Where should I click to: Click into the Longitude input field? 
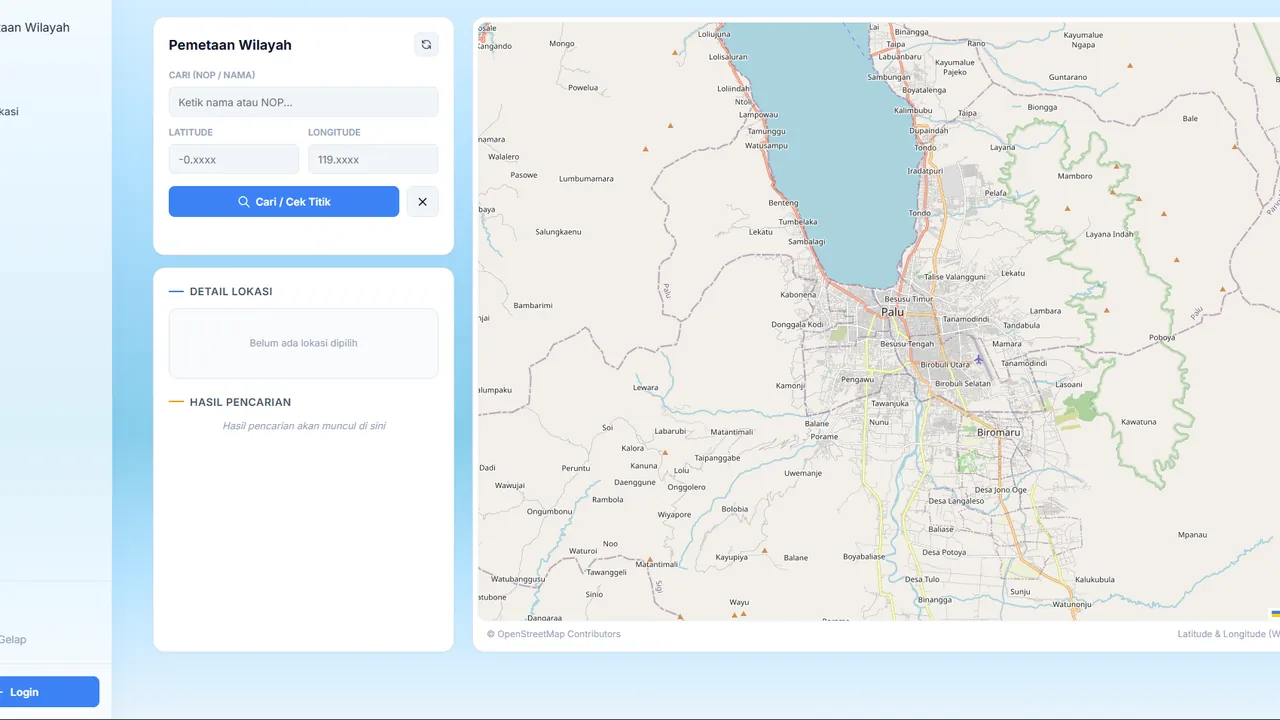(x=372, y=160)
